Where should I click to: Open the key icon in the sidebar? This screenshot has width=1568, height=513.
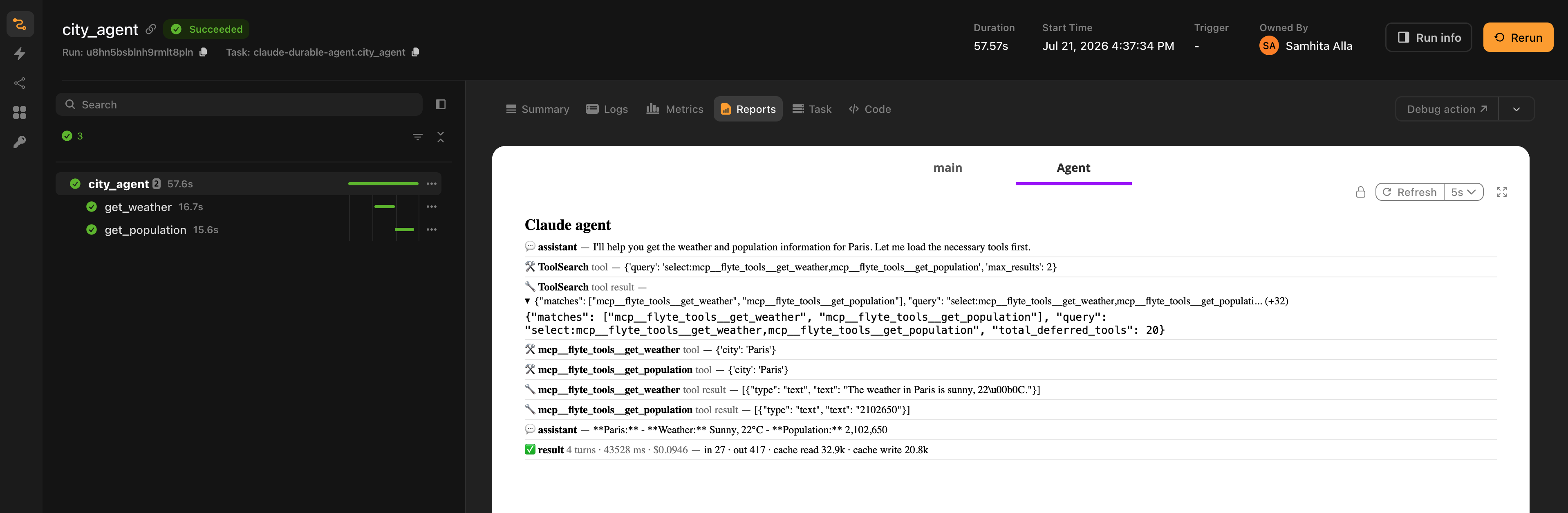point(20,142)
